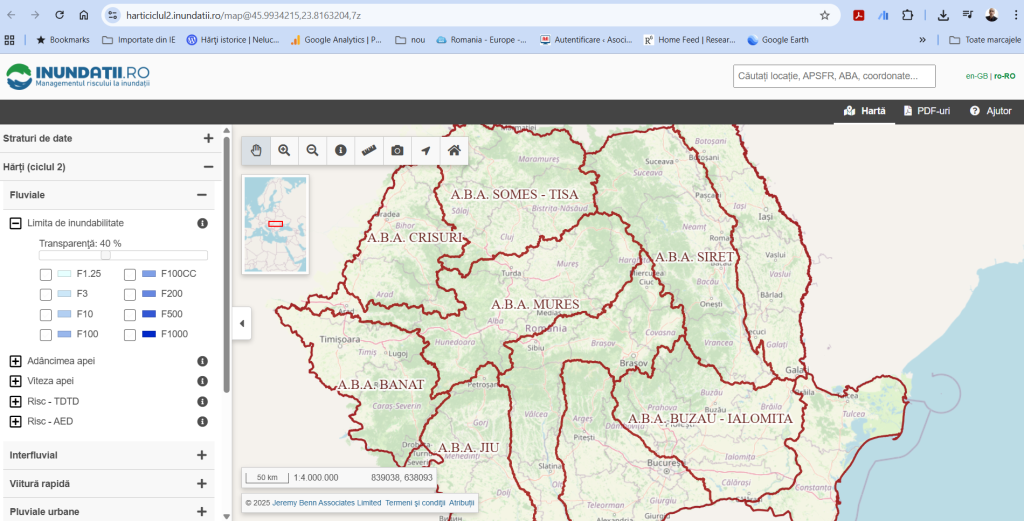Image resolution: width=1024 pixels, height=521 pixels.
Task: Click the camera screenshot tool
Action: coord(397,150)
